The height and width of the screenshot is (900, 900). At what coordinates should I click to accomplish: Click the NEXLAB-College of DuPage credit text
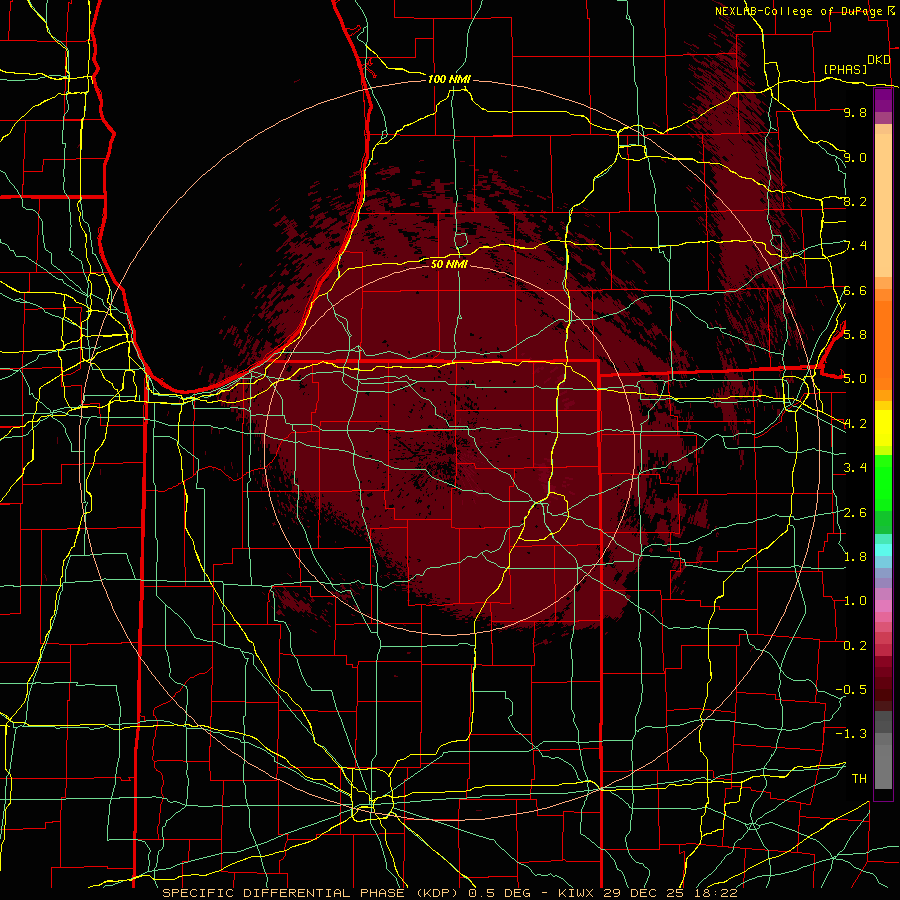click(799, 11)
